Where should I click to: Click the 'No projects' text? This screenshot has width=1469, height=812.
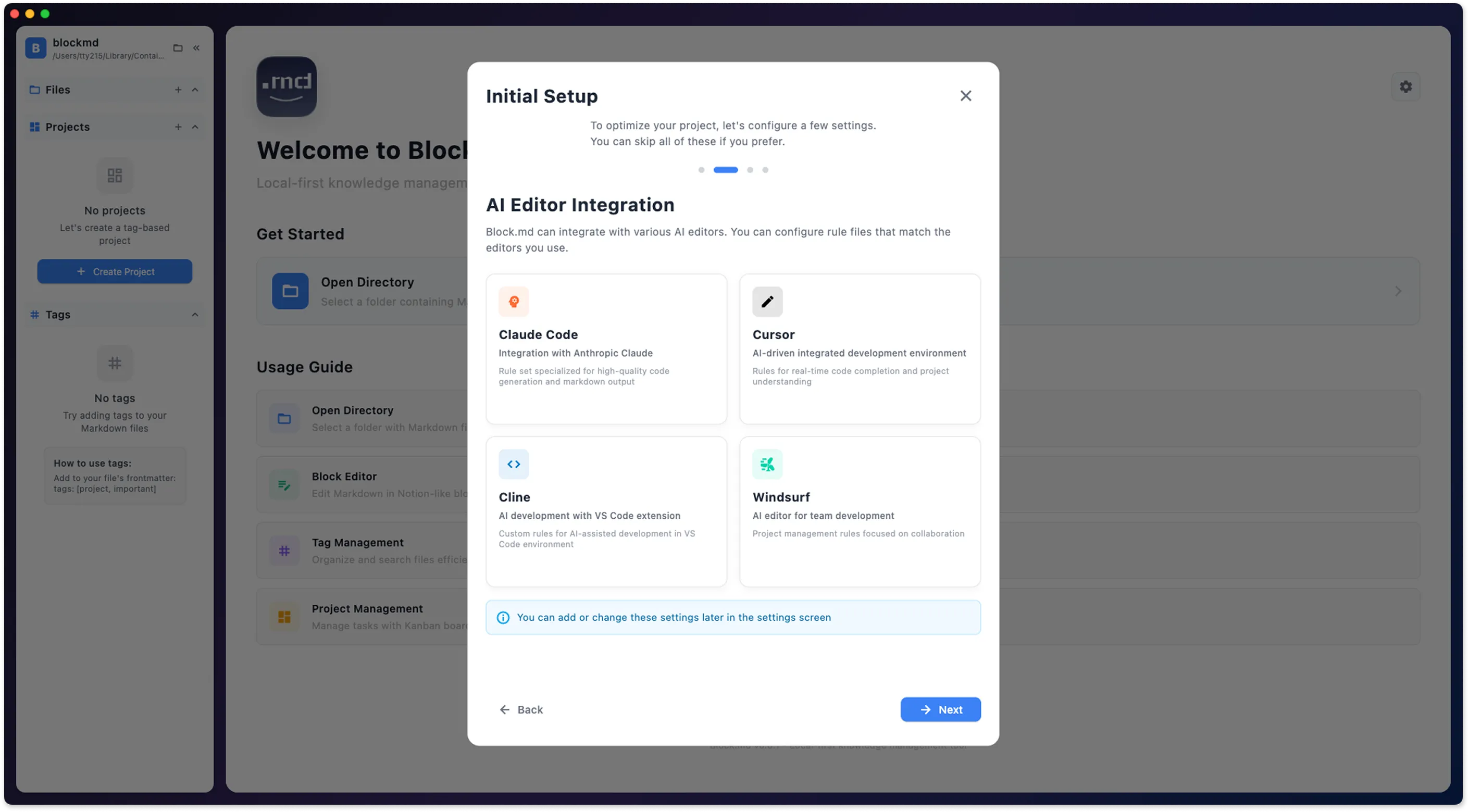click(115, 210)
